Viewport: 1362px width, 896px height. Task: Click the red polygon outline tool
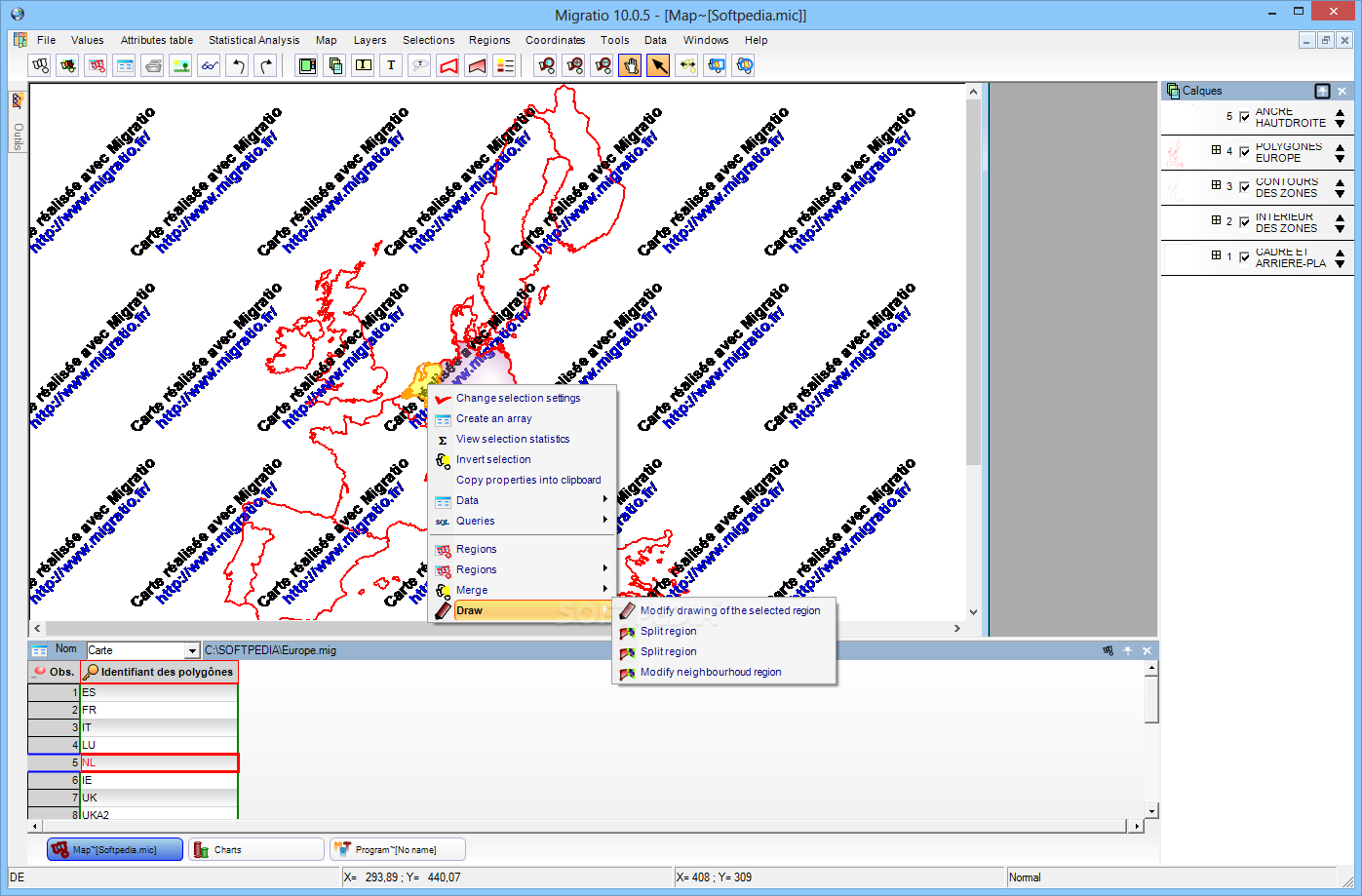(448, 65)
